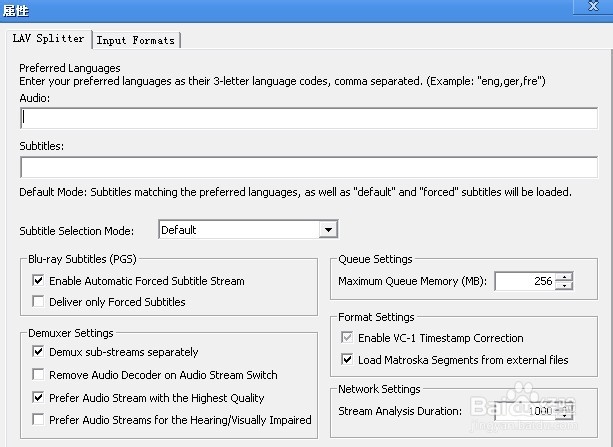
Task: Click the Default Mode description text
Action: tap(295, 192)
